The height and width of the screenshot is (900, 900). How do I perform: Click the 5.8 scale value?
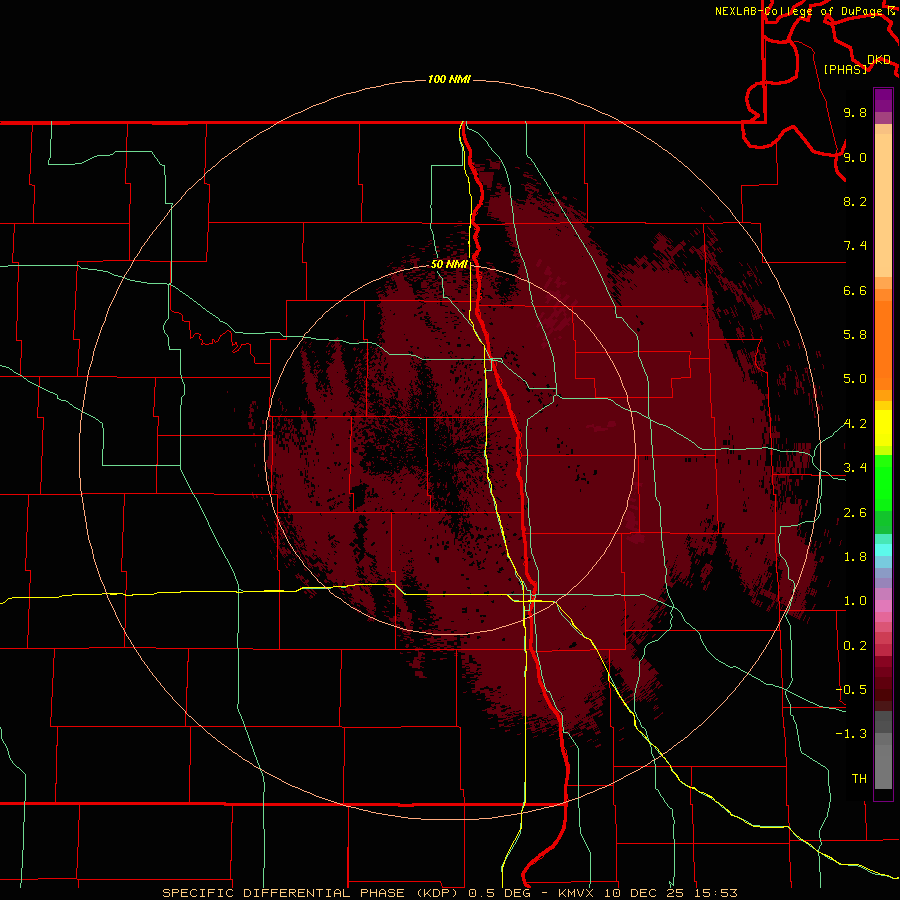tap(855, 335)
